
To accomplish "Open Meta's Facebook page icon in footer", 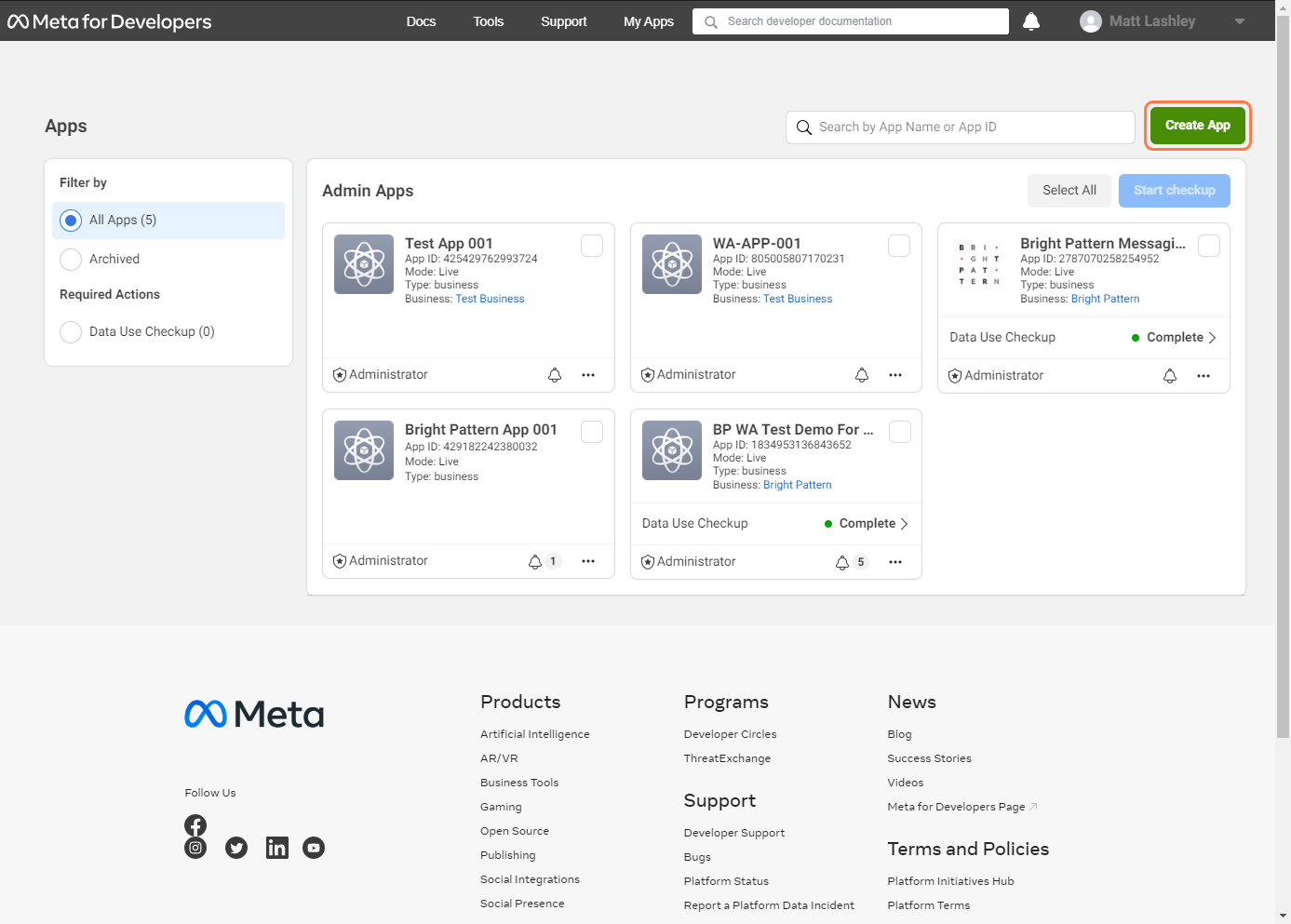I will [195, 825].
